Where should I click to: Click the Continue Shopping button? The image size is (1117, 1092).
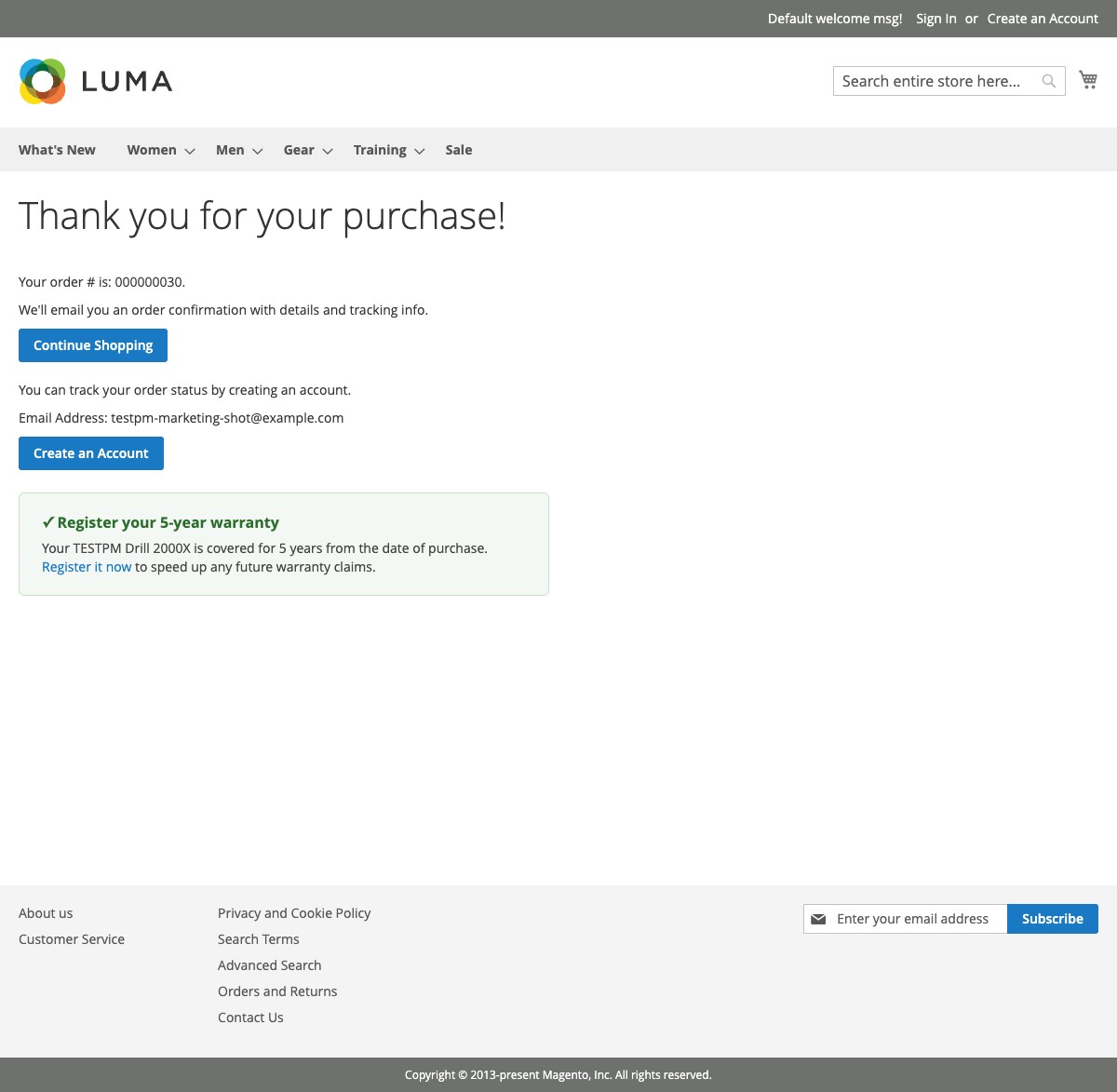[93, 345]
